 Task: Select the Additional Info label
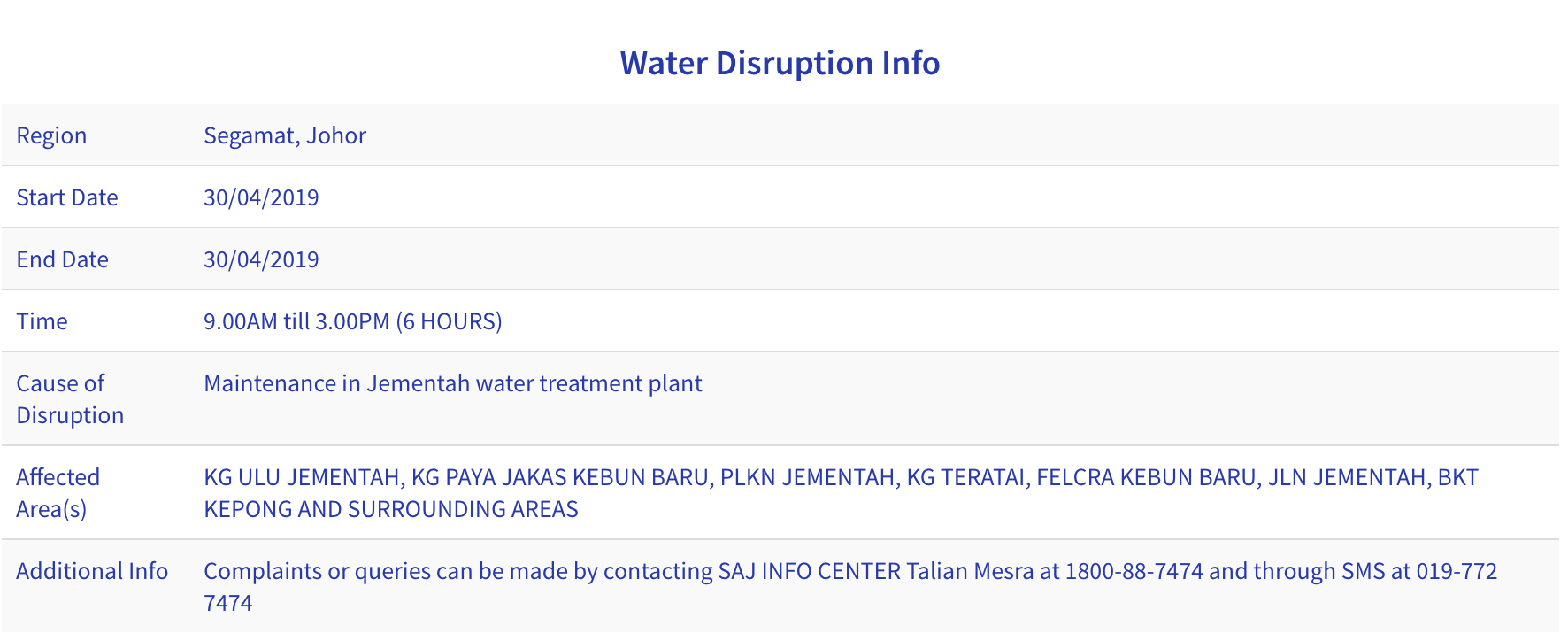click(x=92, y=571)
